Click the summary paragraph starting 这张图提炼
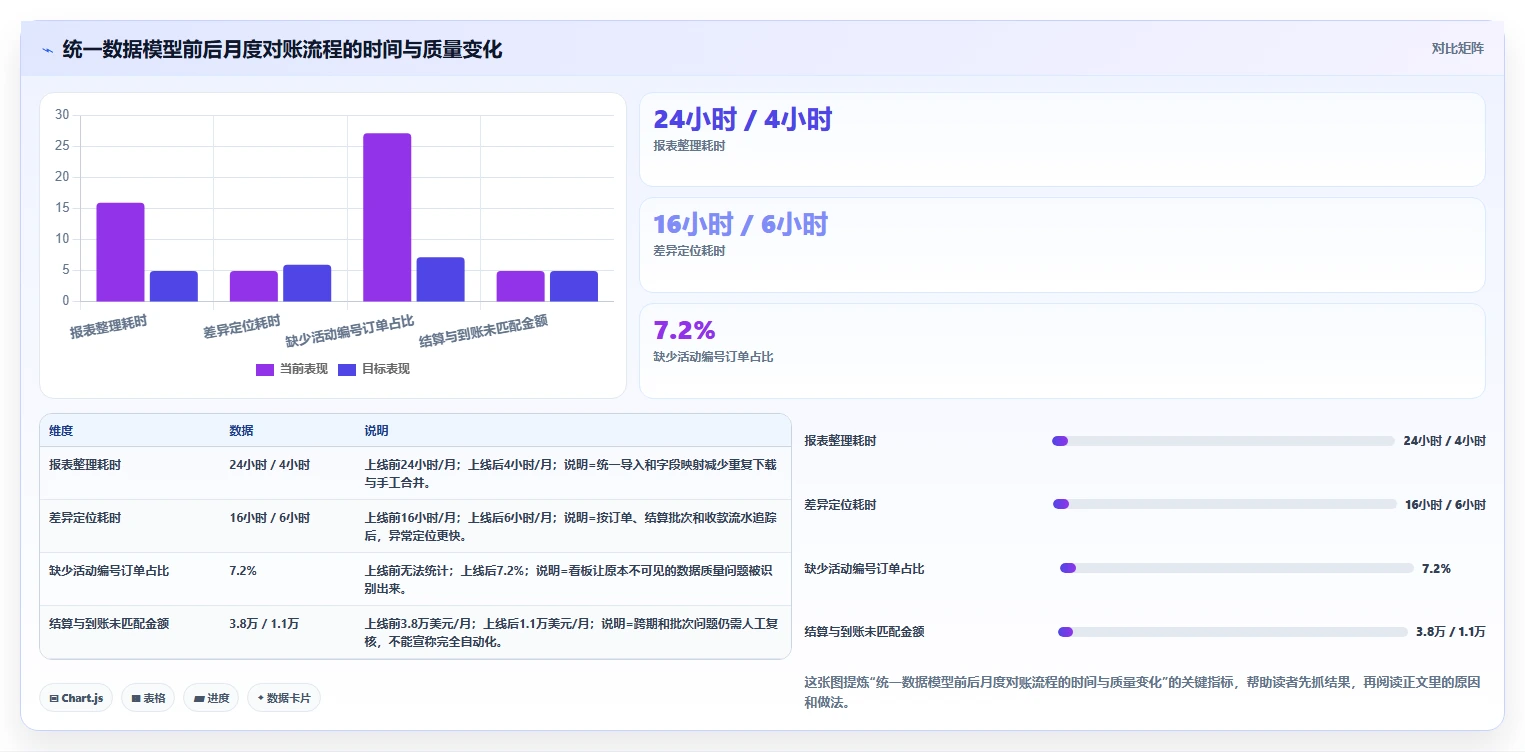 (1142, 692)
